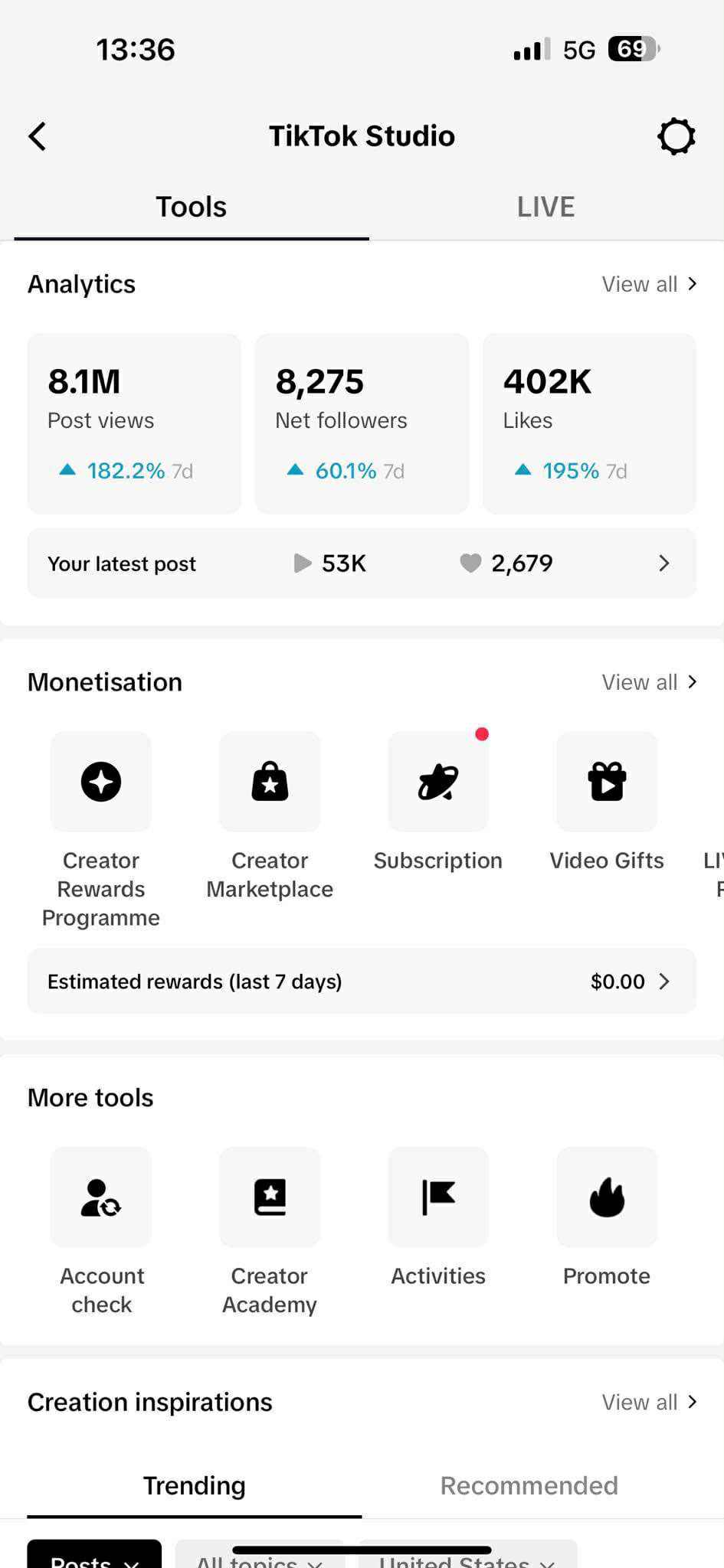Image resolution: width=724 pixels, height=1568 pixels.
Task: Tap the back arrow icon
Action: click(38, 137)
